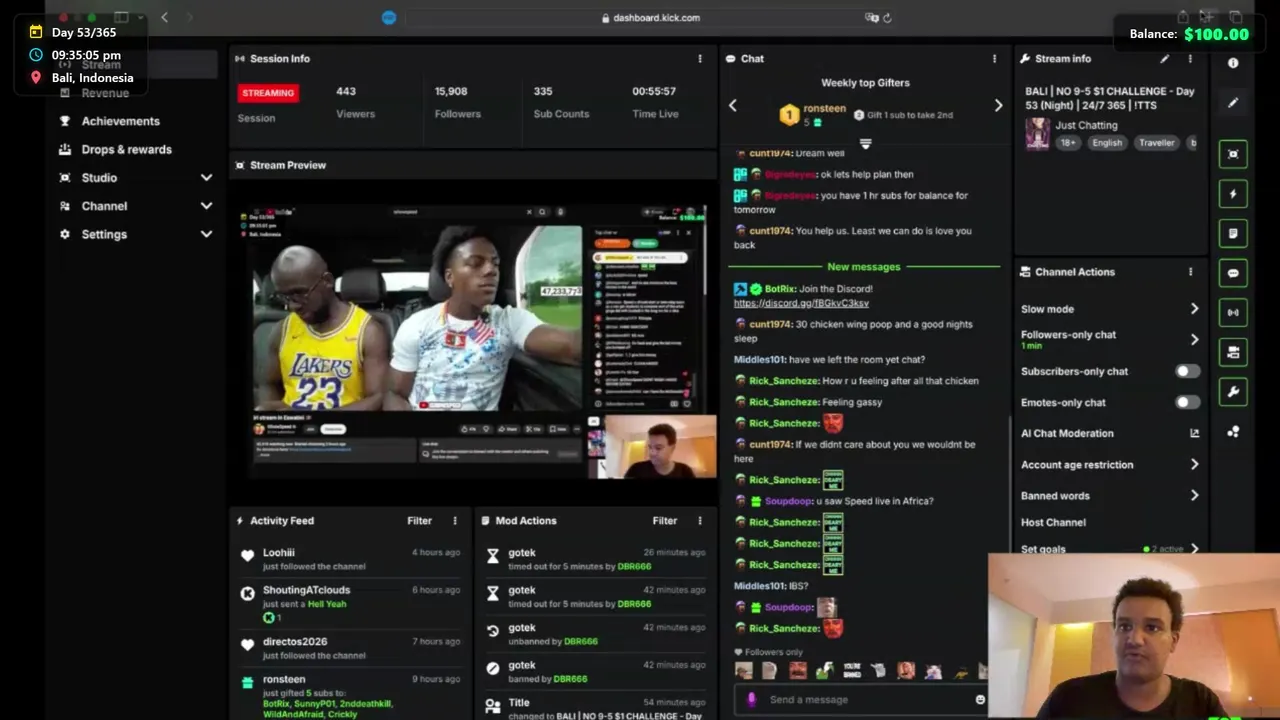Viewport: 1280px width, 720px height.
Task: Click the YOU'RE BANNED emote in quick emotes
Action: 852,671
